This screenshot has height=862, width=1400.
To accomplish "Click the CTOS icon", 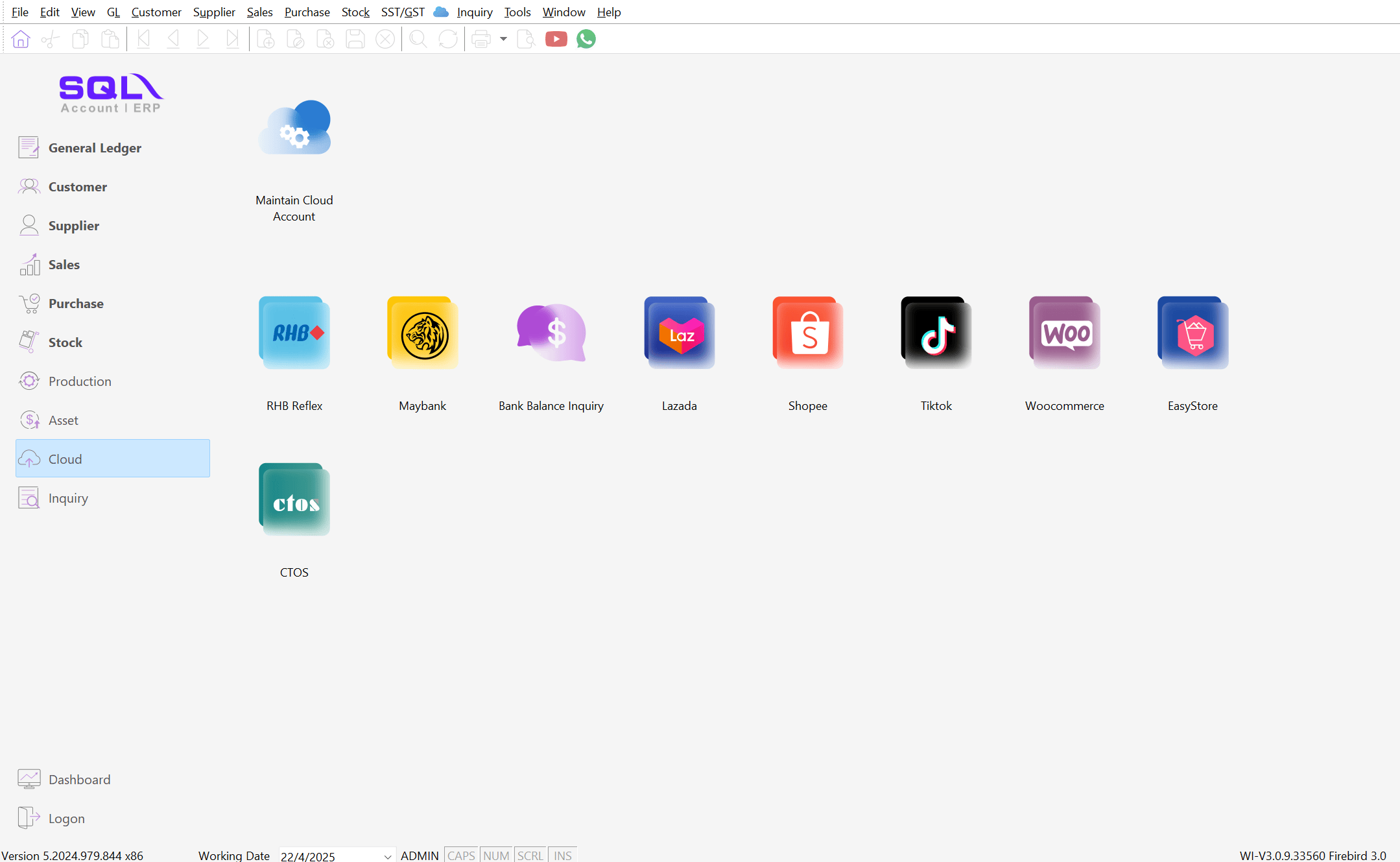I will (x=294, y=500).
